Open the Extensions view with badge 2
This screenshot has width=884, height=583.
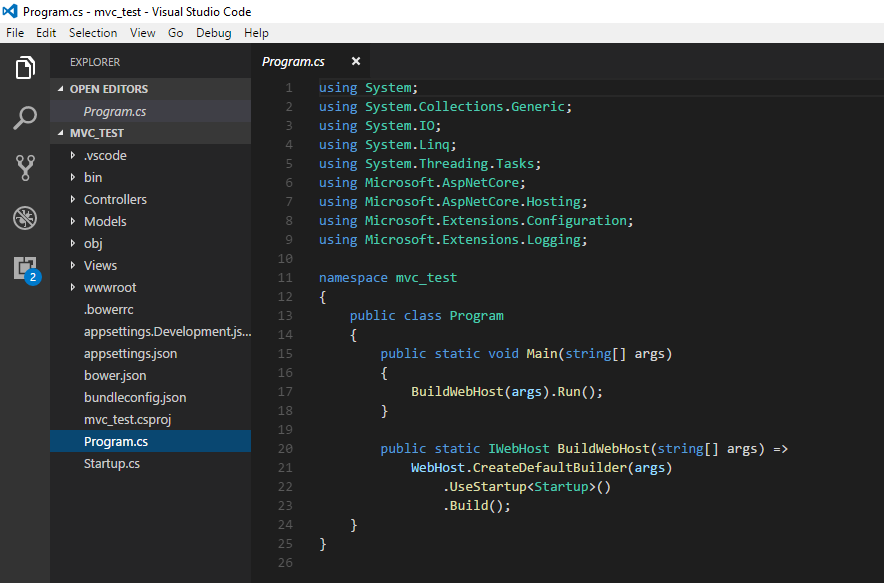point(26,270)
